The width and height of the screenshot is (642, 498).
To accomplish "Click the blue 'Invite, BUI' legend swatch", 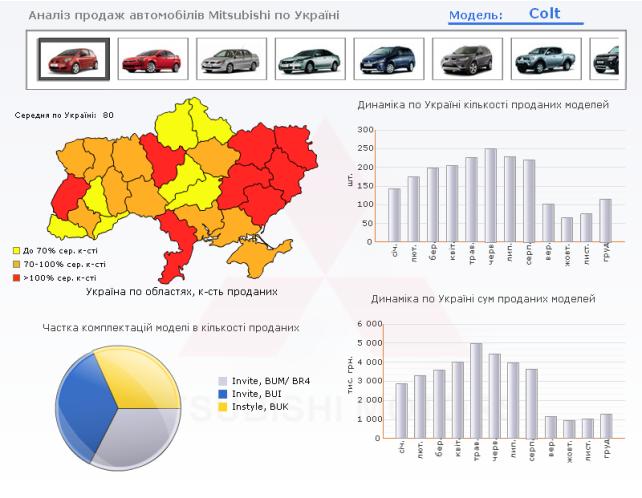I will (x=223, y=394).
